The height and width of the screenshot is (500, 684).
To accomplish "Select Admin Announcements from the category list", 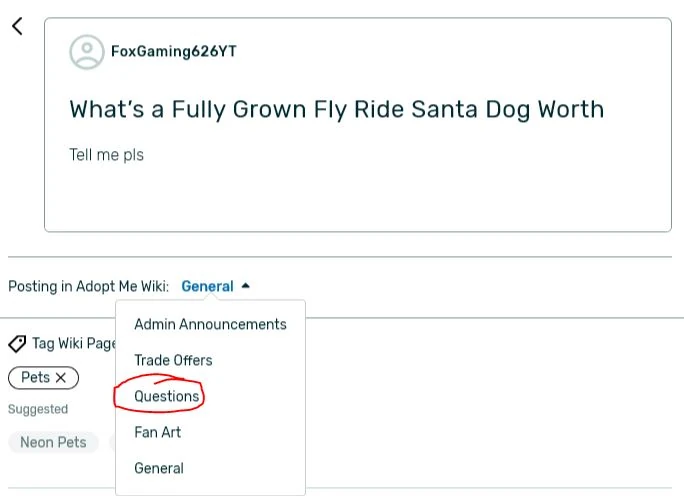I will coord(210,324).
